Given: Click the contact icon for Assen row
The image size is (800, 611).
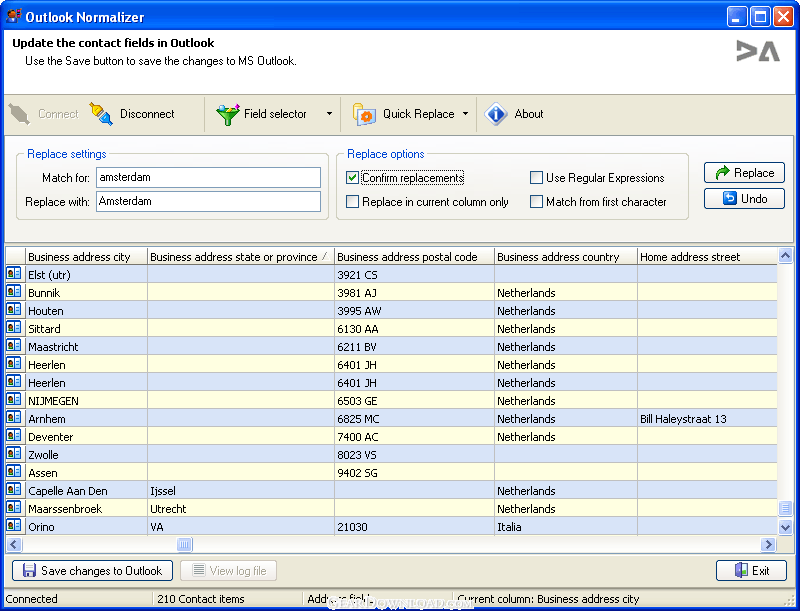Looking at the screenshot, I should click(x=14, y=471).
